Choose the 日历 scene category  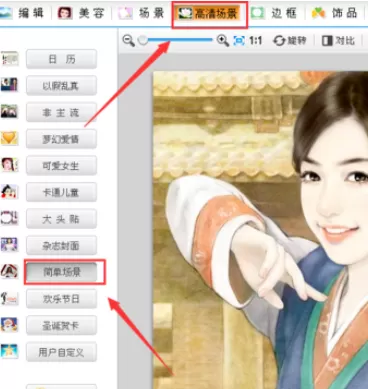[x=61, y=59]
